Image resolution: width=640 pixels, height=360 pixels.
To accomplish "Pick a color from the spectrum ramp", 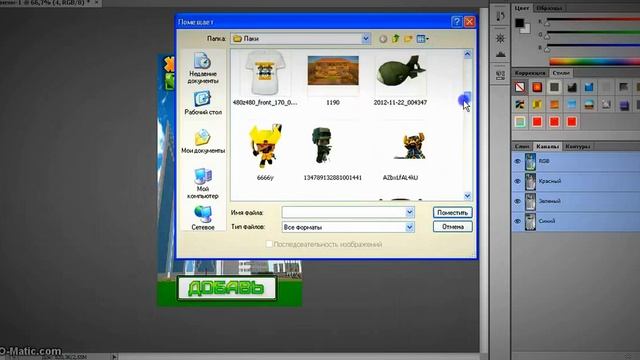I will [x=594, y=62].
